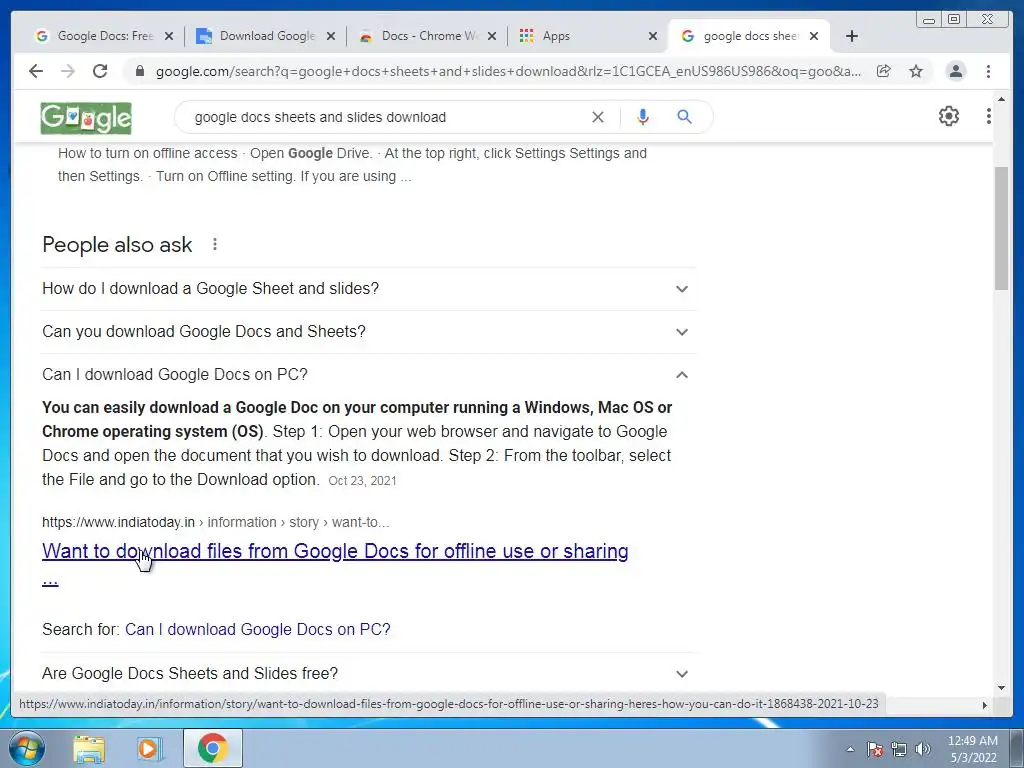Click Search for: Can I download Google Docs on PC

tap(257, 630)
